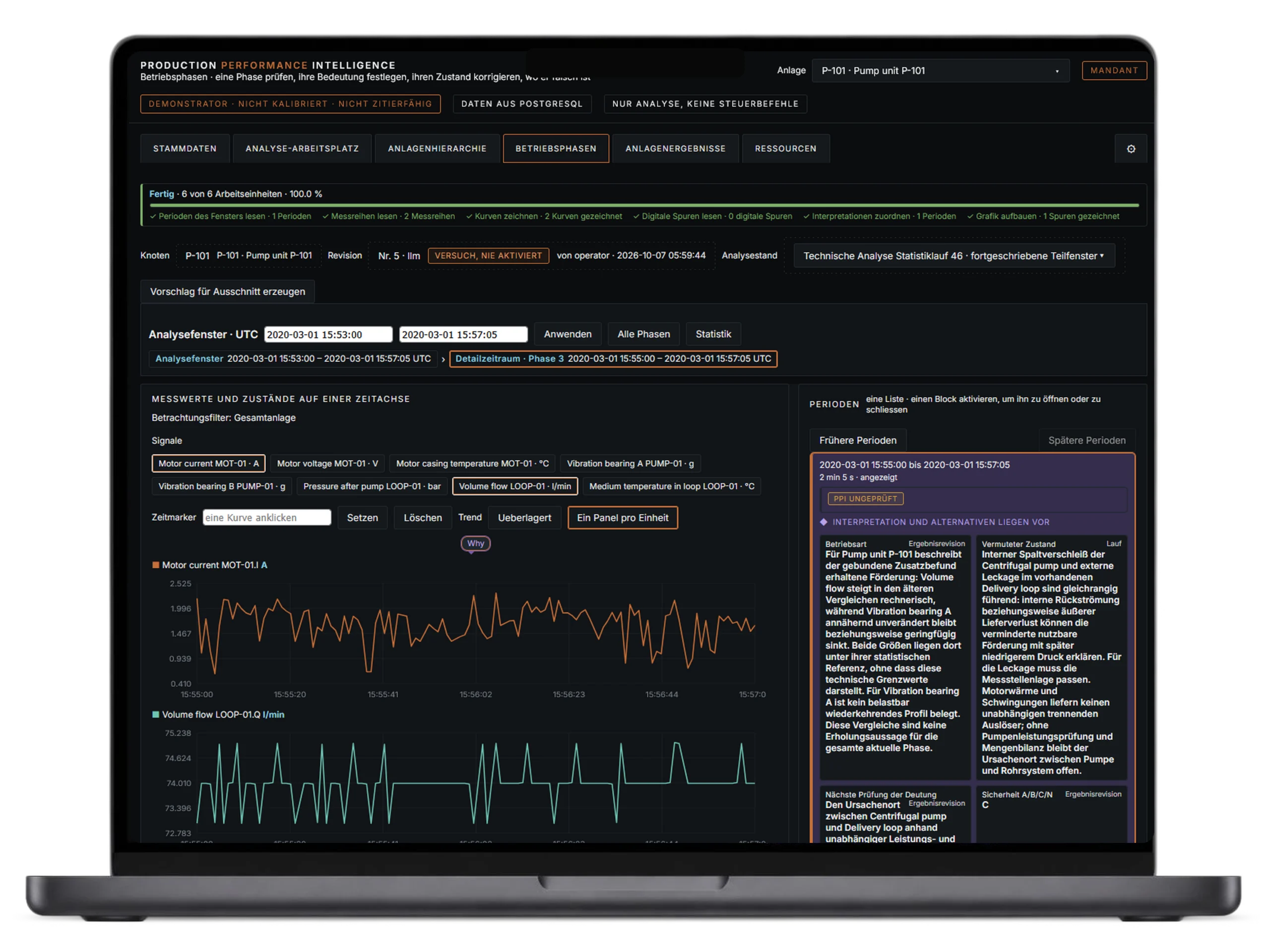Click the Analysefenster start time field
The height and width of the screenshot is (952, 1270).
[328, 335]
